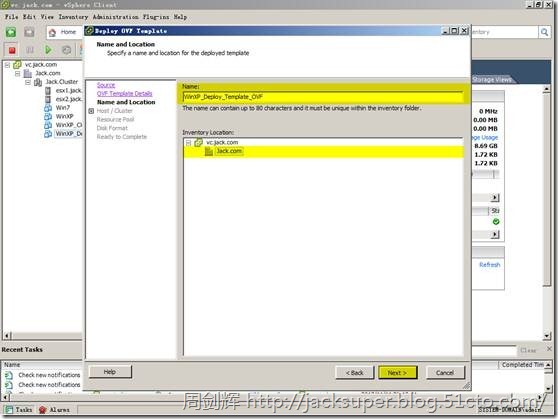The height and width of the screenshot is (419, 558).
Task: Click the Clear button in Recent Tasks
Action: coord(528,350)
